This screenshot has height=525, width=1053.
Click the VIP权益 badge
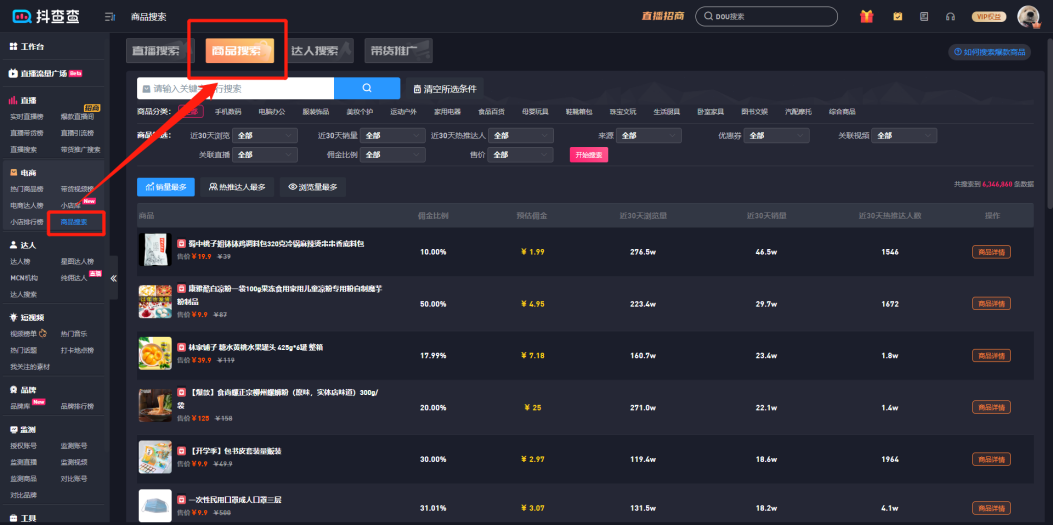coord(990,16)
